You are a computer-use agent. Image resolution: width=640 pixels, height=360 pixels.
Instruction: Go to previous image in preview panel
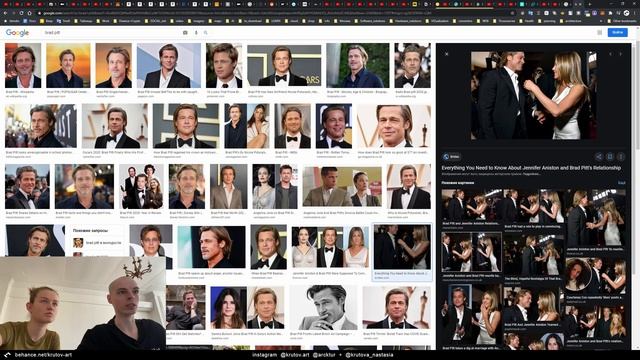tap(611, 54)
